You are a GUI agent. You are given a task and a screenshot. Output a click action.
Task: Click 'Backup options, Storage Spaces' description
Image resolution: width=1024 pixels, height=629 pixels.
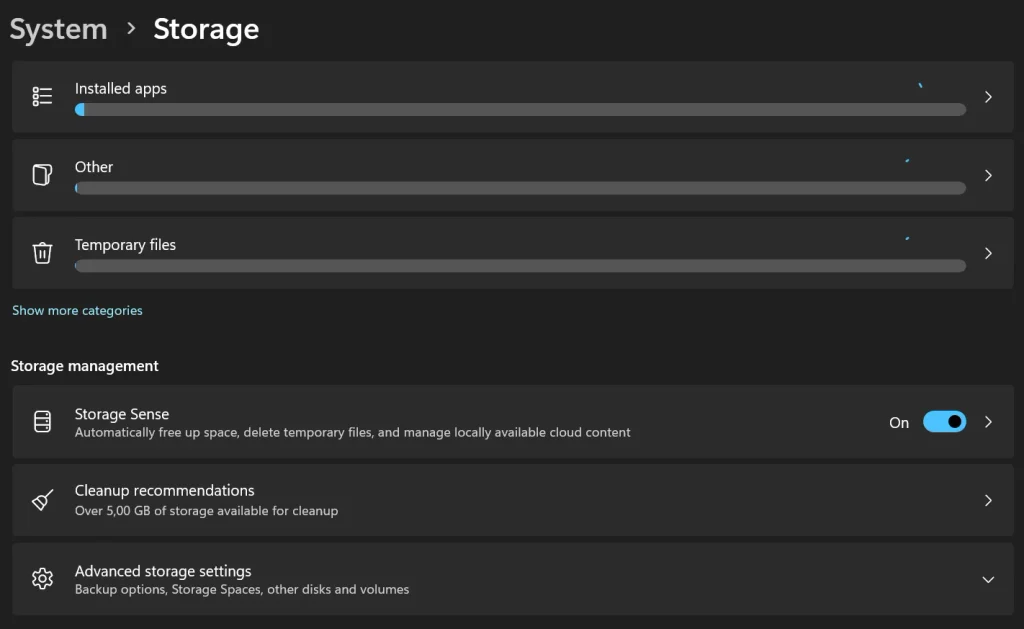click(x=242, y=589)
